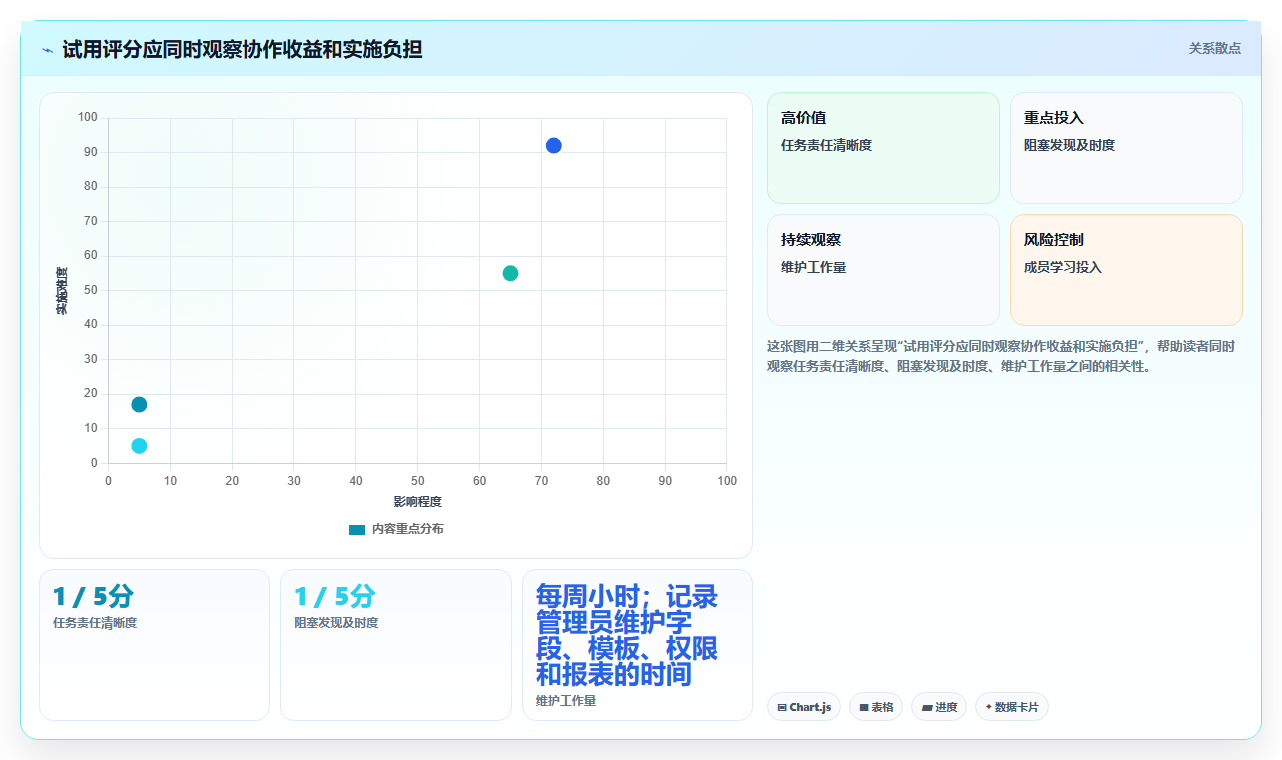Click the 实施难度 y-axis title

[62, 291]
